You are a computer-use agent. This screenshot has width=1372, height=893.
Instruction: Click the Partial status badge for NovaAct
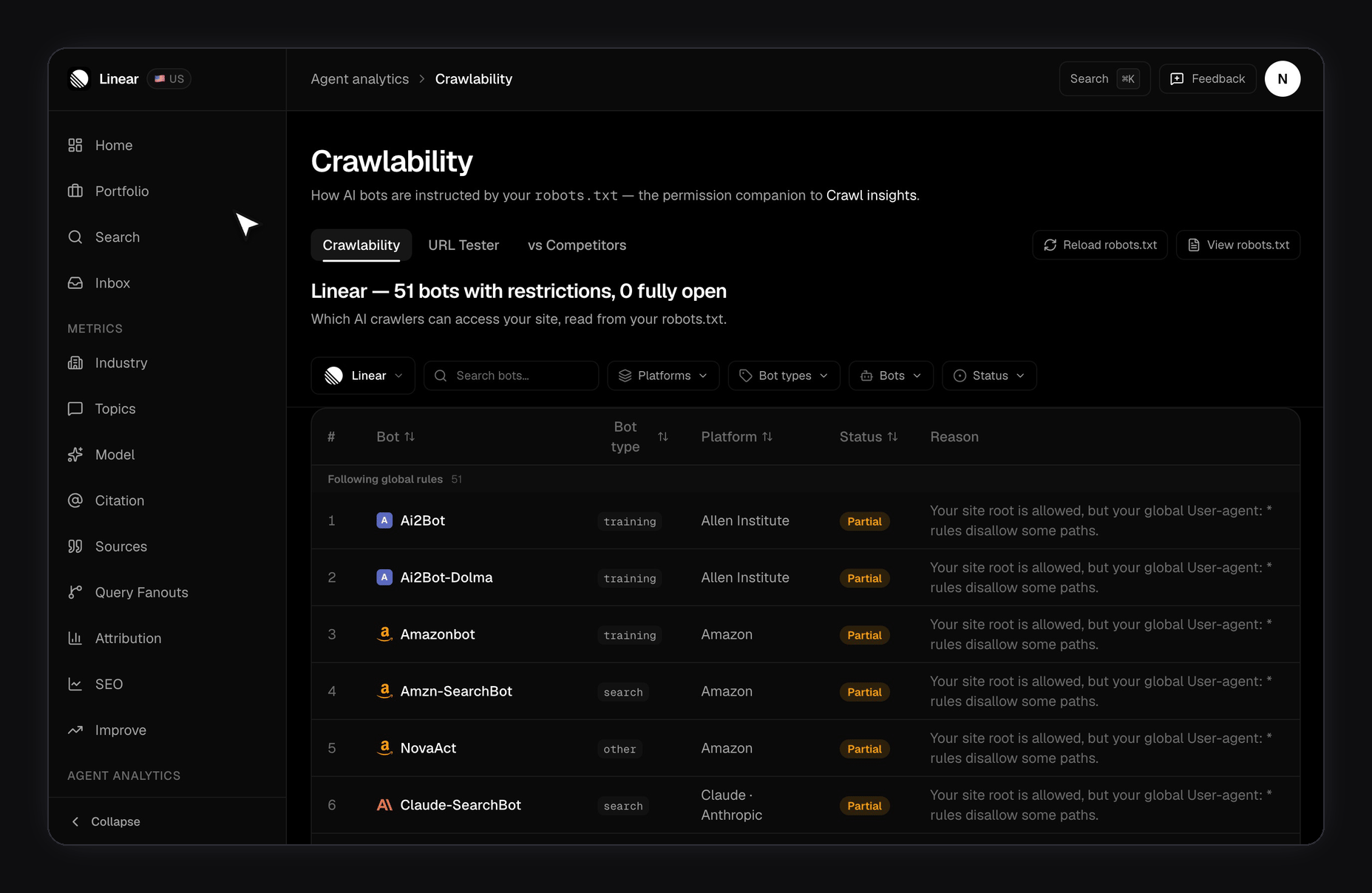[x=864, y=749]
